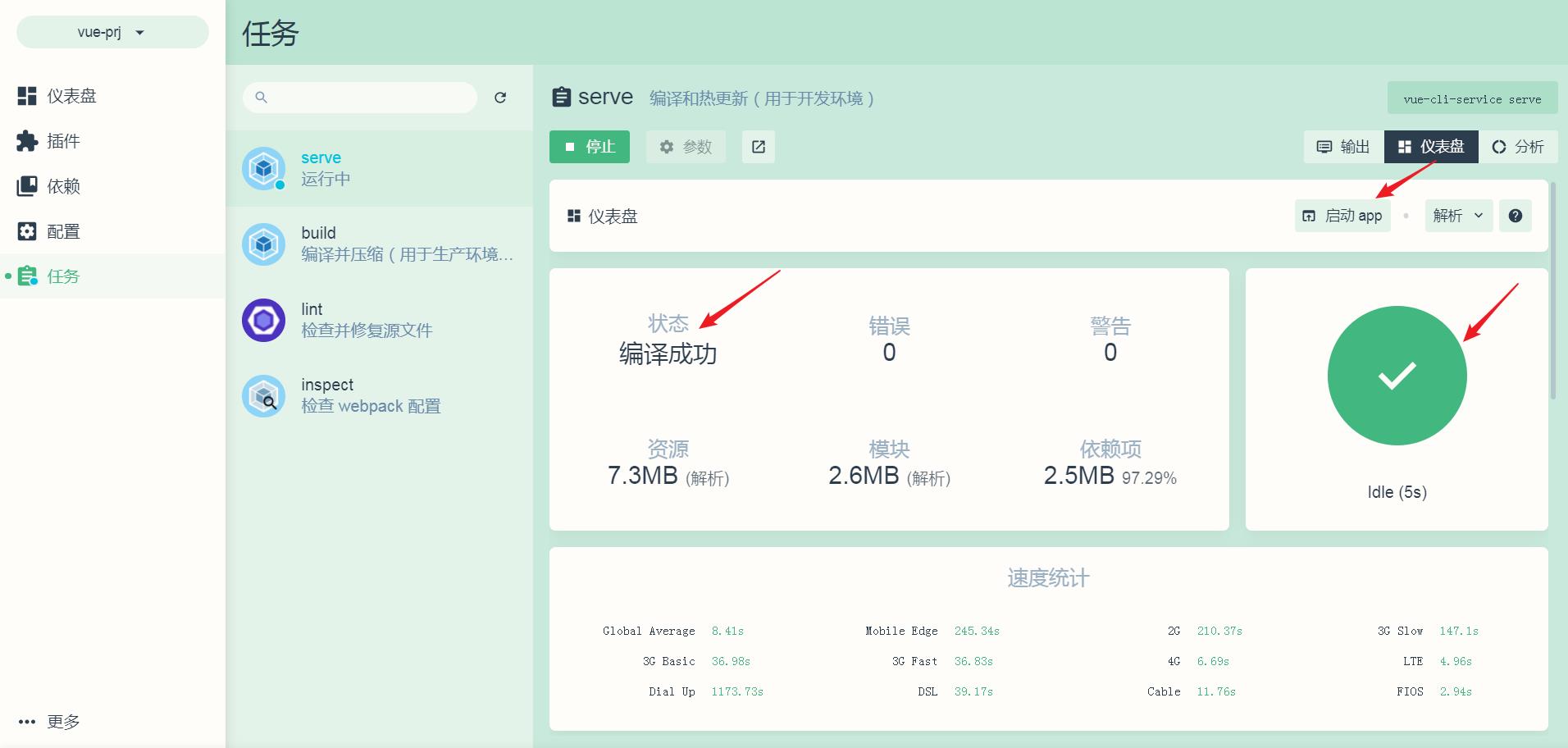Click the DSL 39.17s value
The width and height of the screenshot is (1568, 748).
[973, 691]
